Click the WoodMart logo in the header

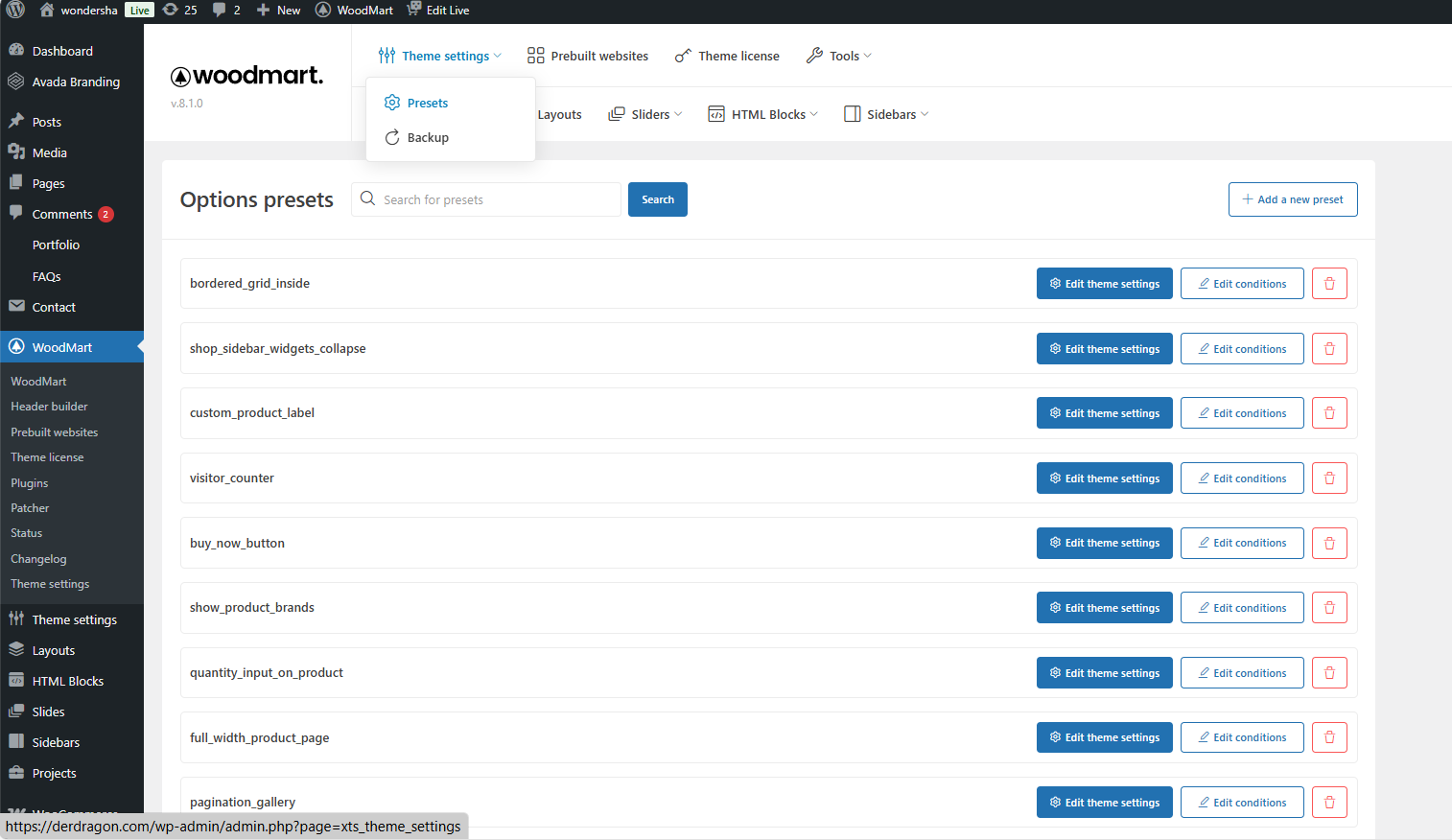pyautogui.click(x=246, y=76)
